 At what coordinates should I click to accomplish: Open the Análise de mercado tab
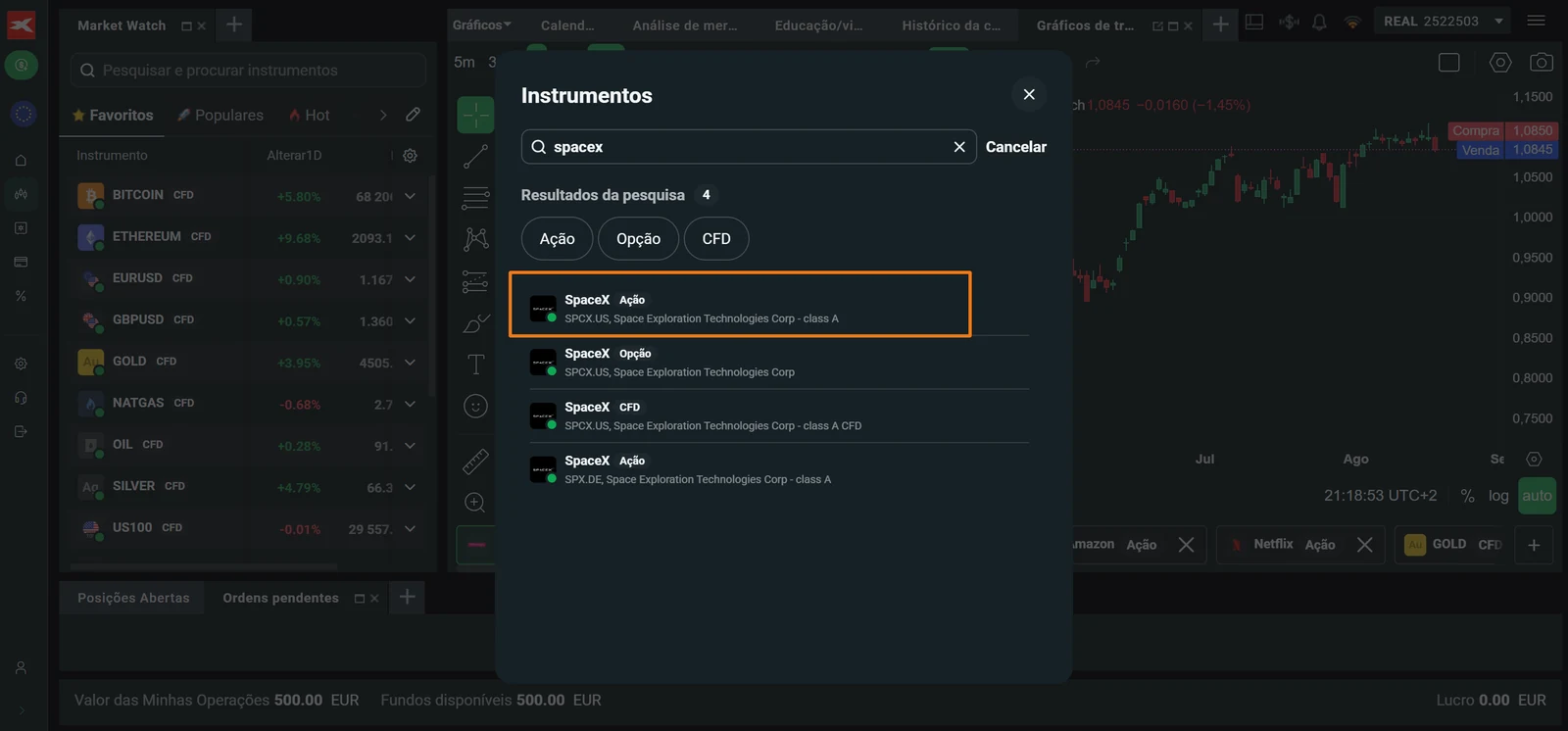point(685,25)
